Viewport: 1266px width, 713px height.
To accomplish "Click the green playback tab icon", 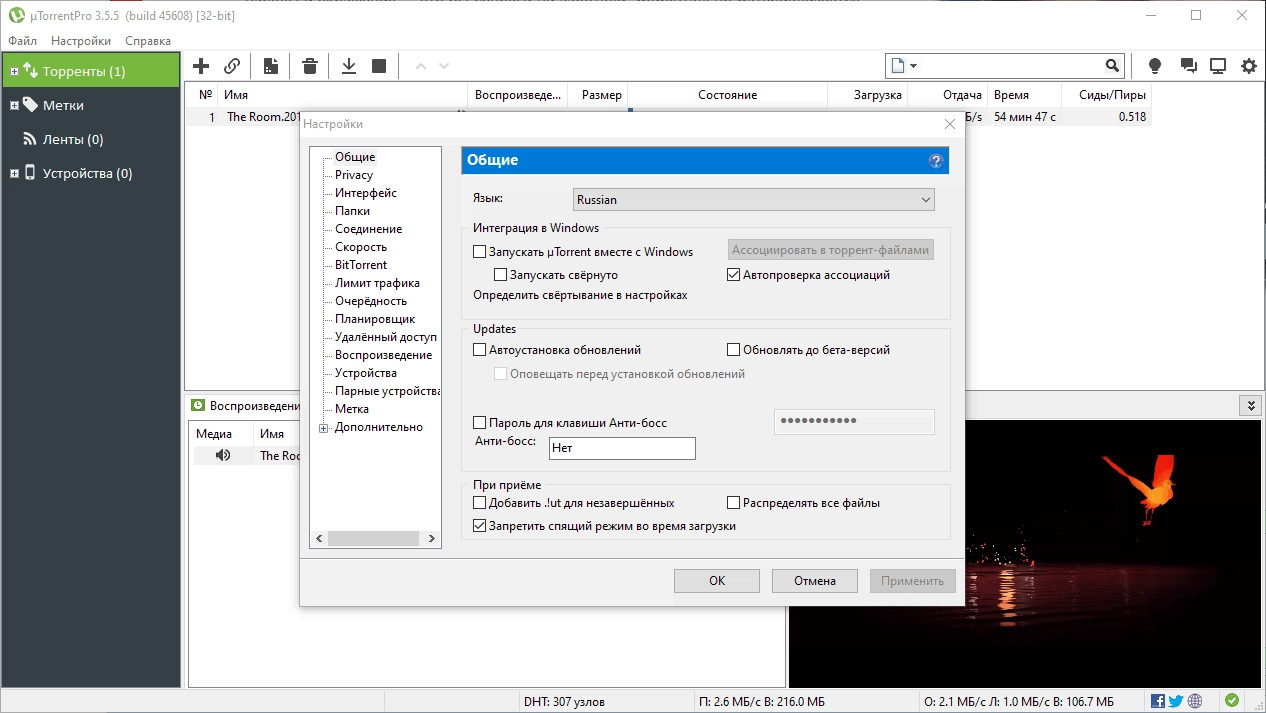I will [198, 406].
